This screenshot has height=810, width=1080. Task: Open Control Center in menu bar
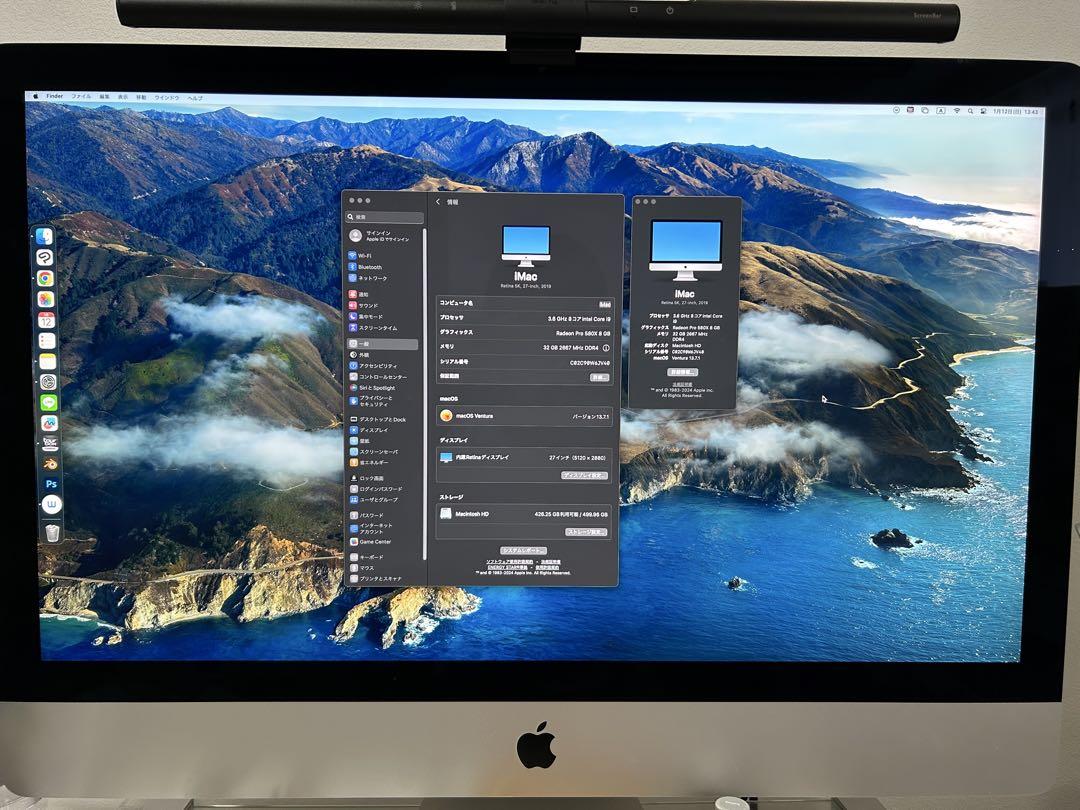983,111
